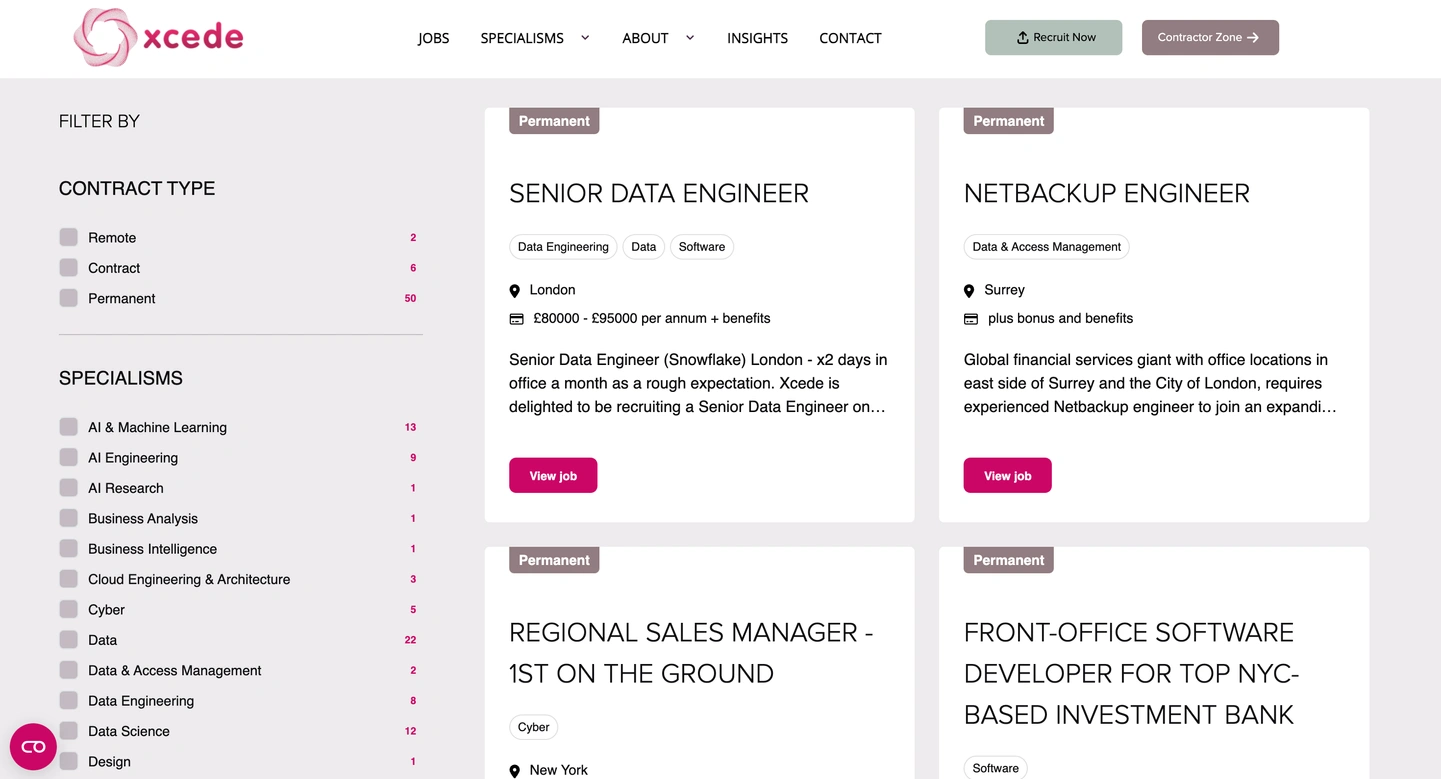Go to the Insights navigation page
Screen dimensions: 1441x779
point(757,38)
